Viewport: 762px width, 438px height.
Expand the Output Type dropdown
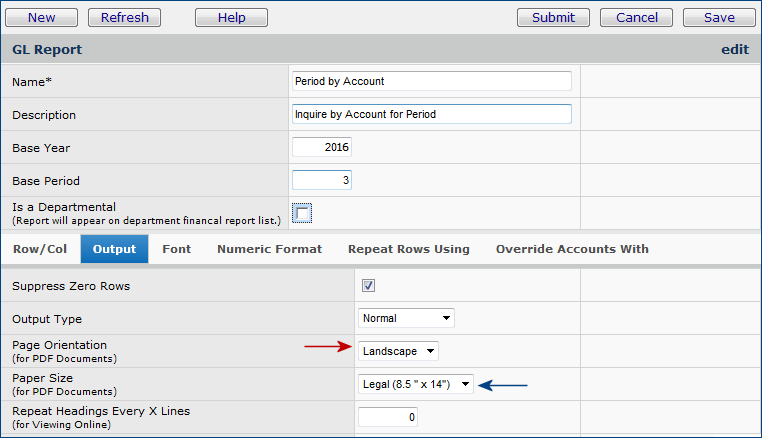click(x=406, y=318)
